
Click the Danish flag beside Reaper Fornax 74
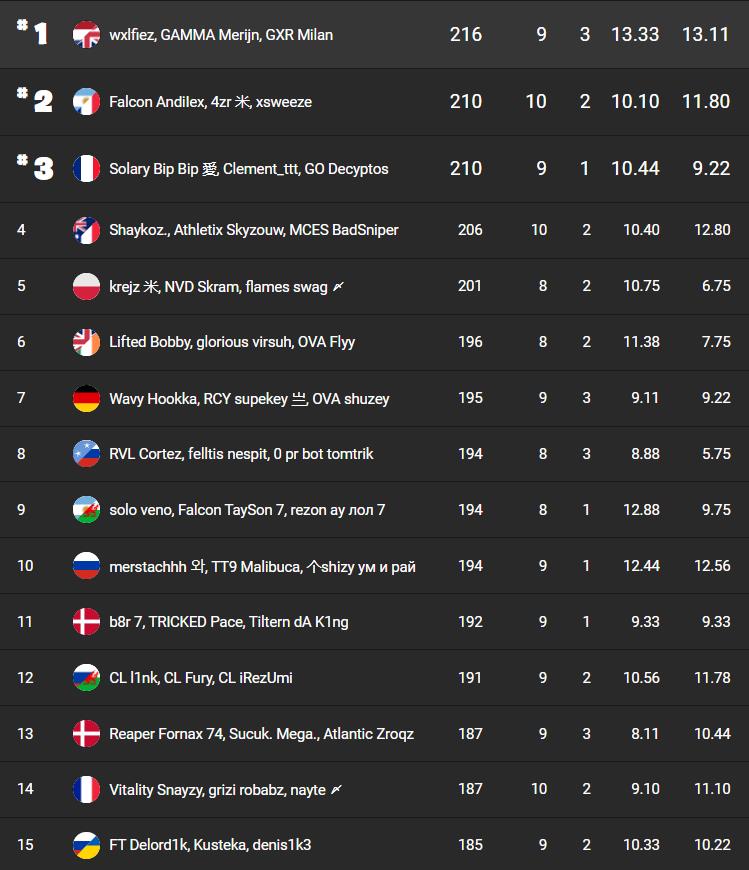pyautogui.click(x=86, y=734)
